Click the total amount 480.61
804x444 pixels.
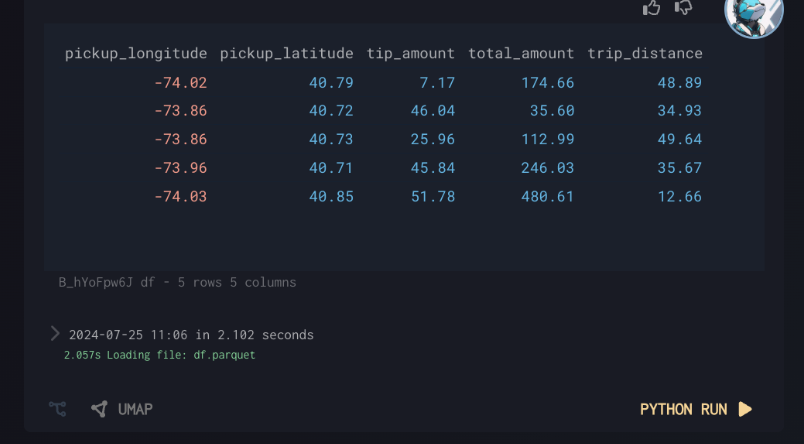coord(548,196)
